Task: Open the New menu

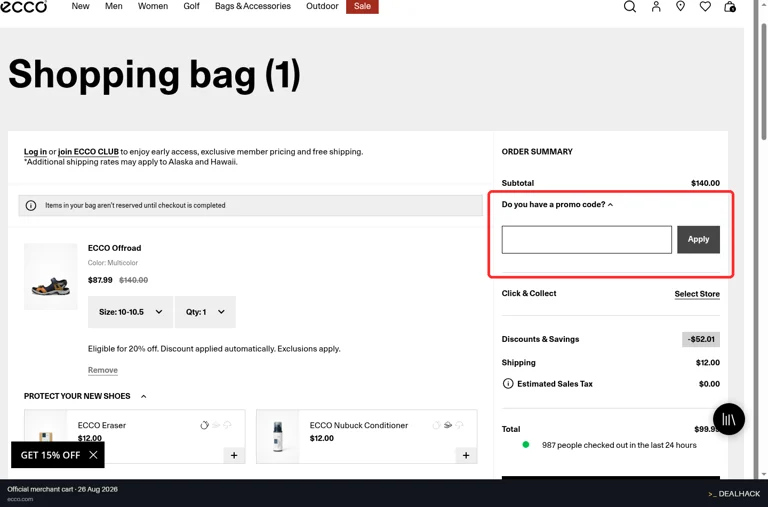Action: (80, 6)
